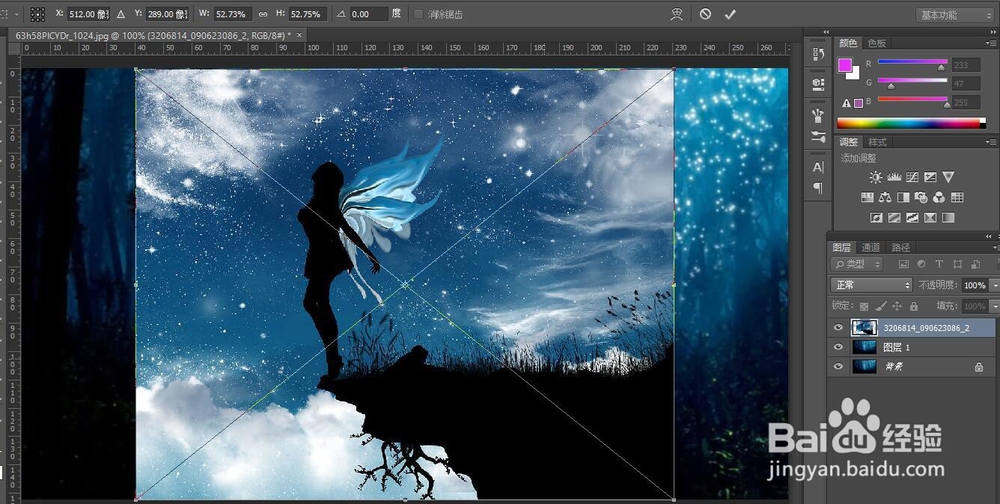Open the Brush Presets panel icon
This screenshot has width=1000, height=504.
818,115
